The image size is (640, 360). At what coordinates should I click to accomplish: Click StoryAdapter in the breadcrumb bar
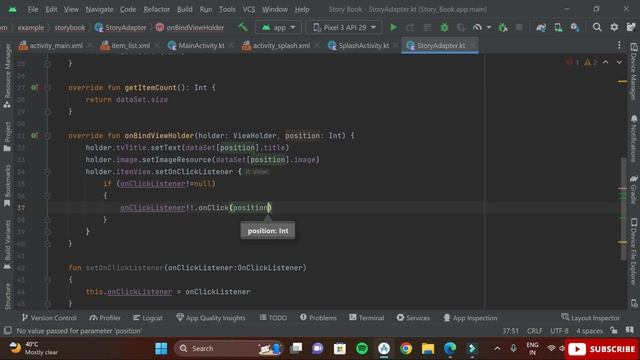pyautogui.click(x=120, y=27)
